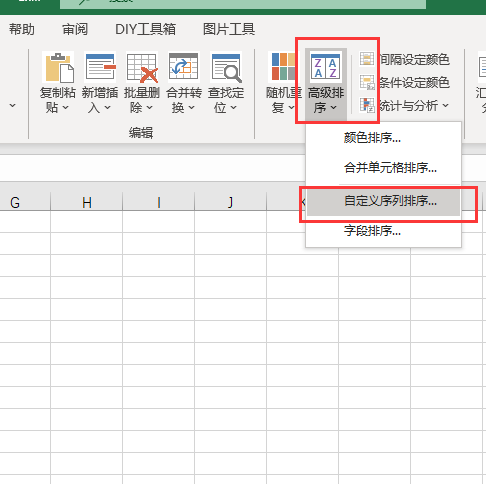Click the 合并转换 icon

click(183, 67)
